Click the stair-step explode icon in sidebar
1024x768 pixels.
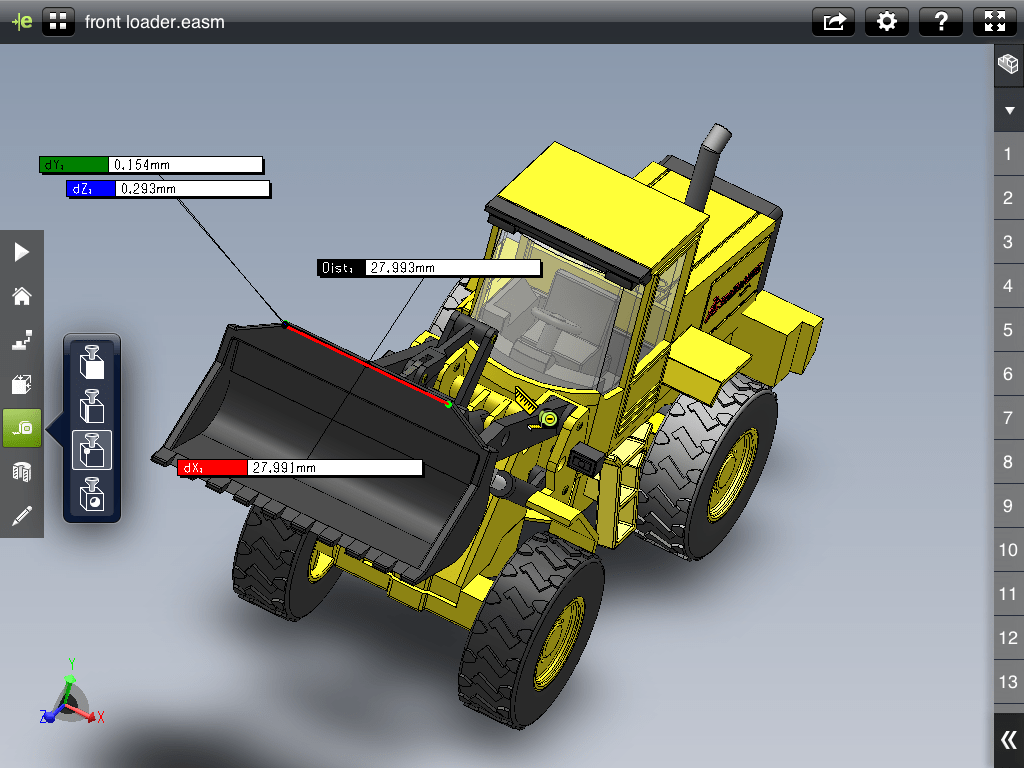21,340
